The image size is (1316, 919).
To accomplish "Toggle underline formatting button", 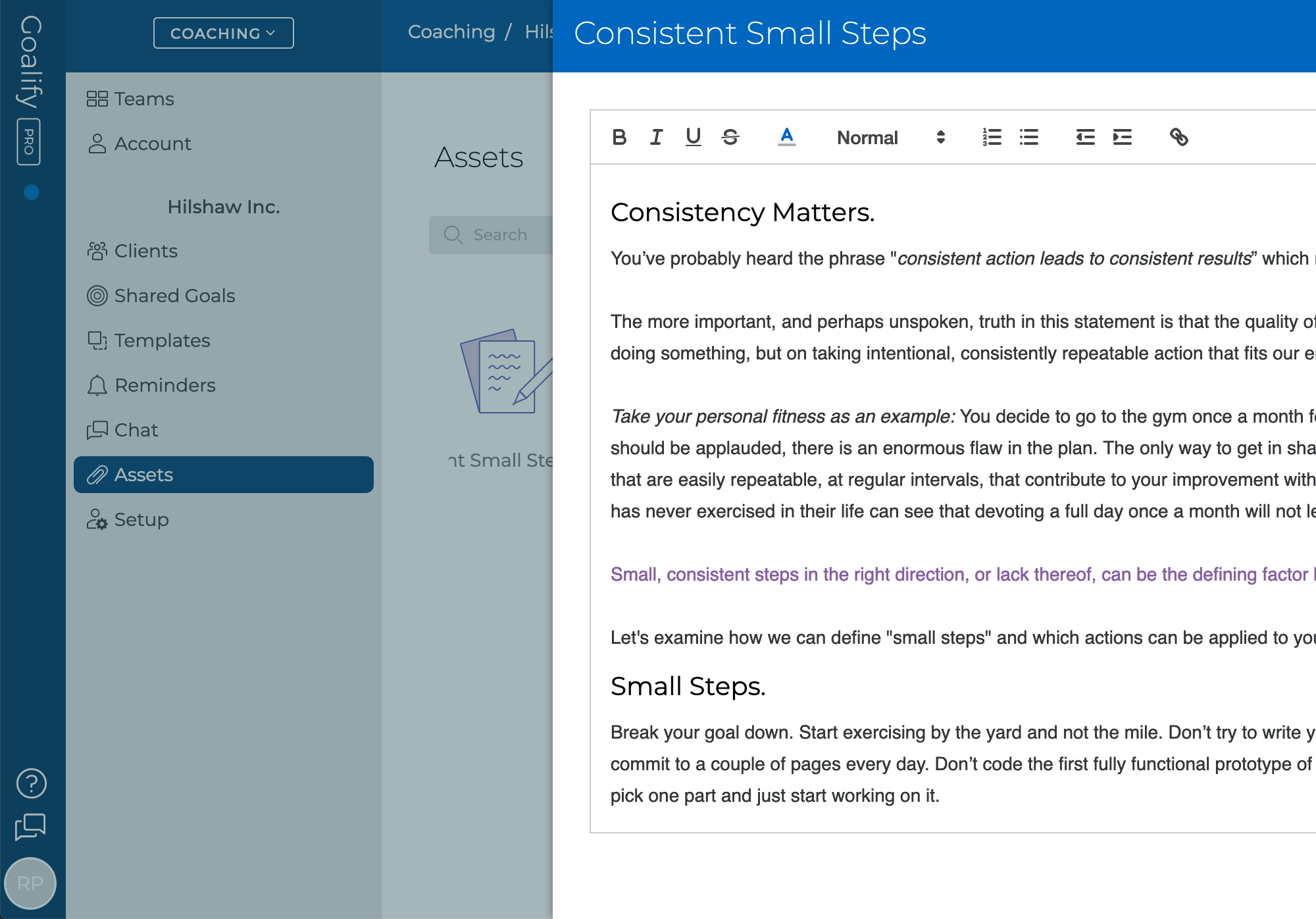I will [693, 137].
